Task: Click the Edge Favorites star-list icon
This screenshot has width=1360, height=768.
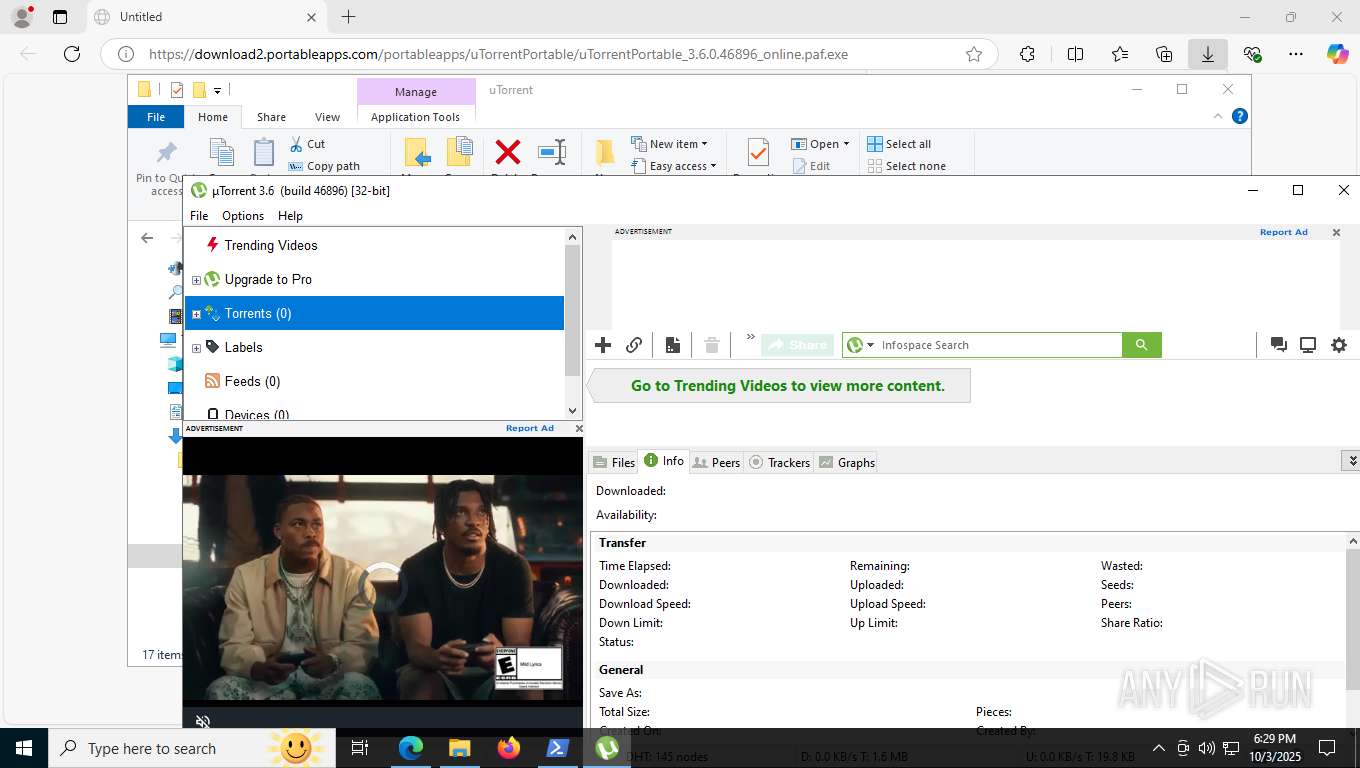Action: [1120, 54]
